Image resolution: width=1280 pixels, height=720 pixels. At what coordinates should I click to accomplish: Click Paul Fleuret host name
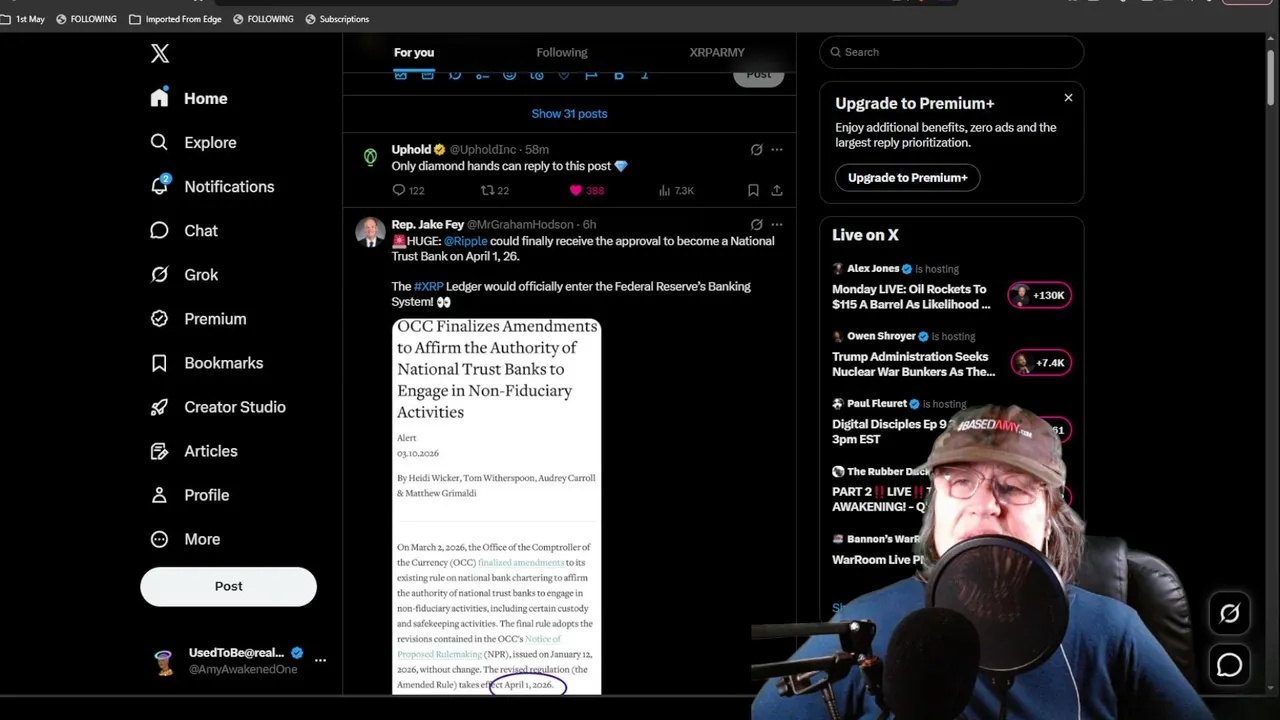[x=877, y=404]
